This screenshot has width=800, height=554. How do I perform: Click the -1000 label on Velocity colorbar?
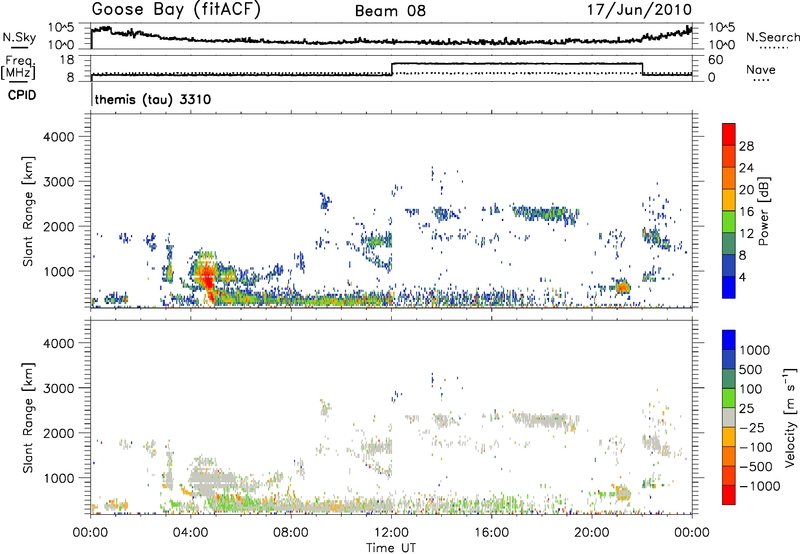pos(760,486)
